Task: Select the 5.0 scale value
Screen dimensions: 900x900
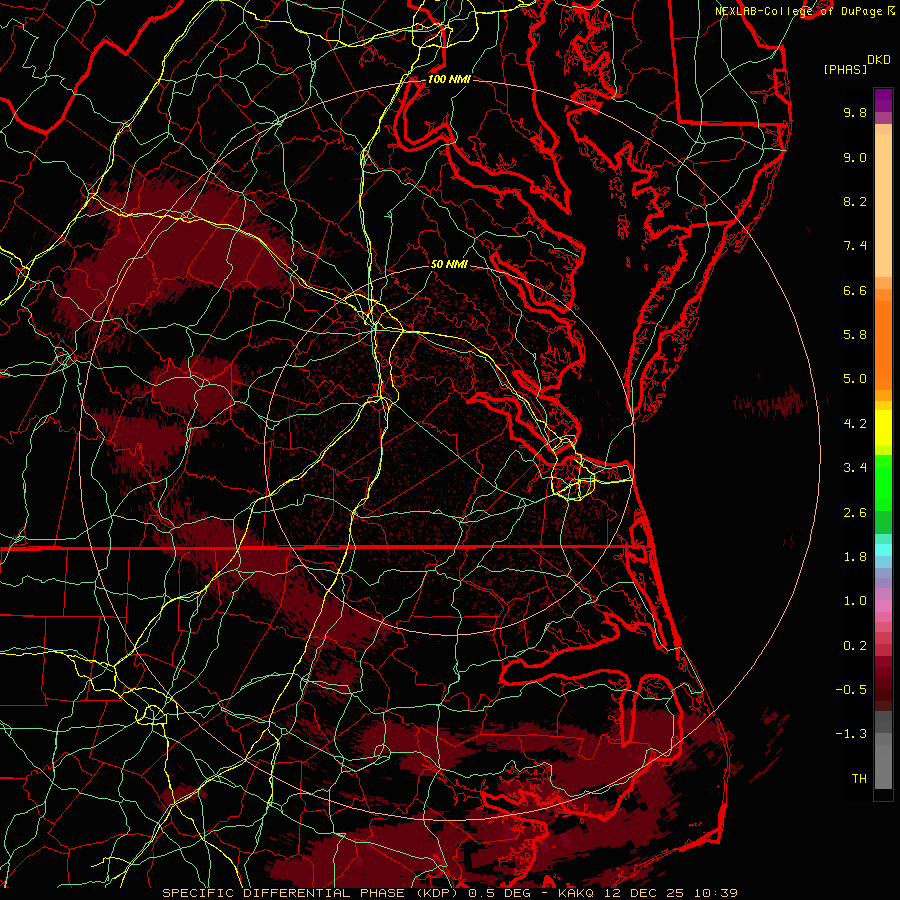Action: pos(855,379)
